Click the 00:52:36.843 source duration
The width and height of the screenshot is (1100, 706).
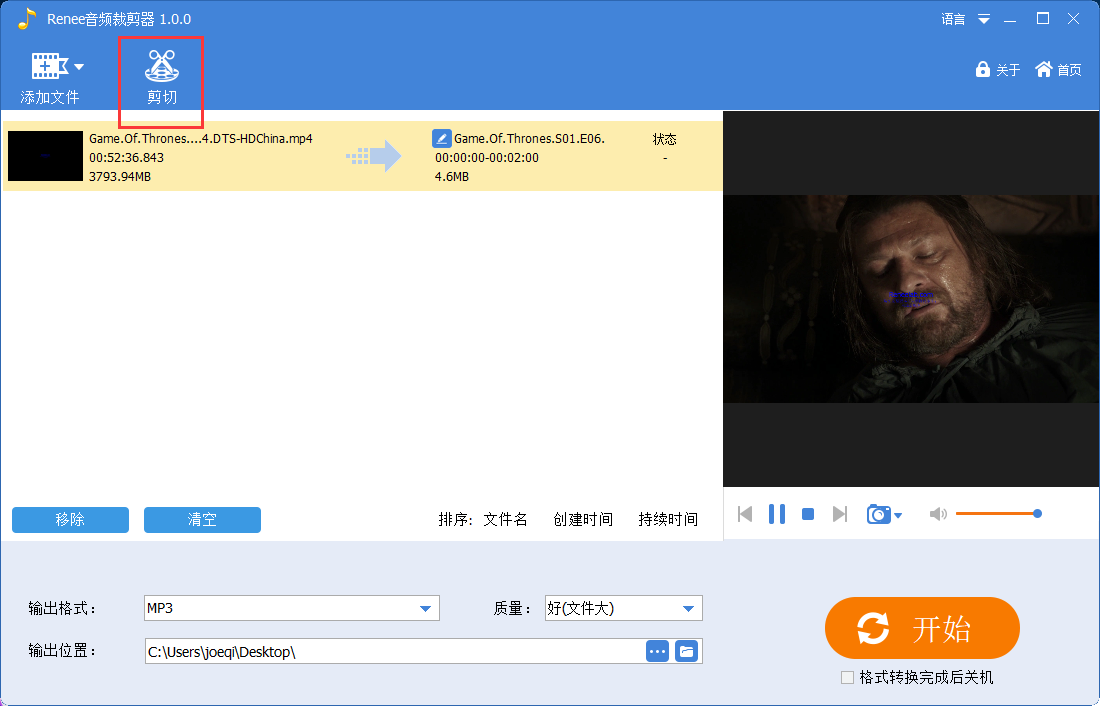[x=126, y=158]
